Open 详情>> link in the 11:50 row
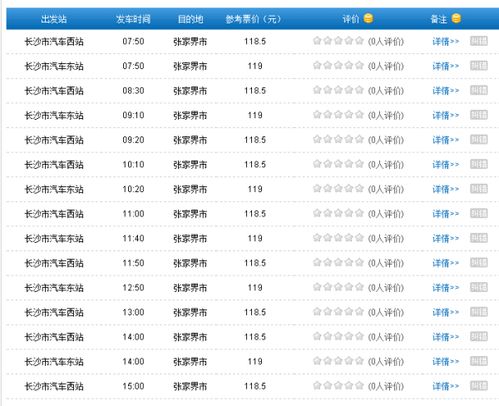 [x=446, y=263]
